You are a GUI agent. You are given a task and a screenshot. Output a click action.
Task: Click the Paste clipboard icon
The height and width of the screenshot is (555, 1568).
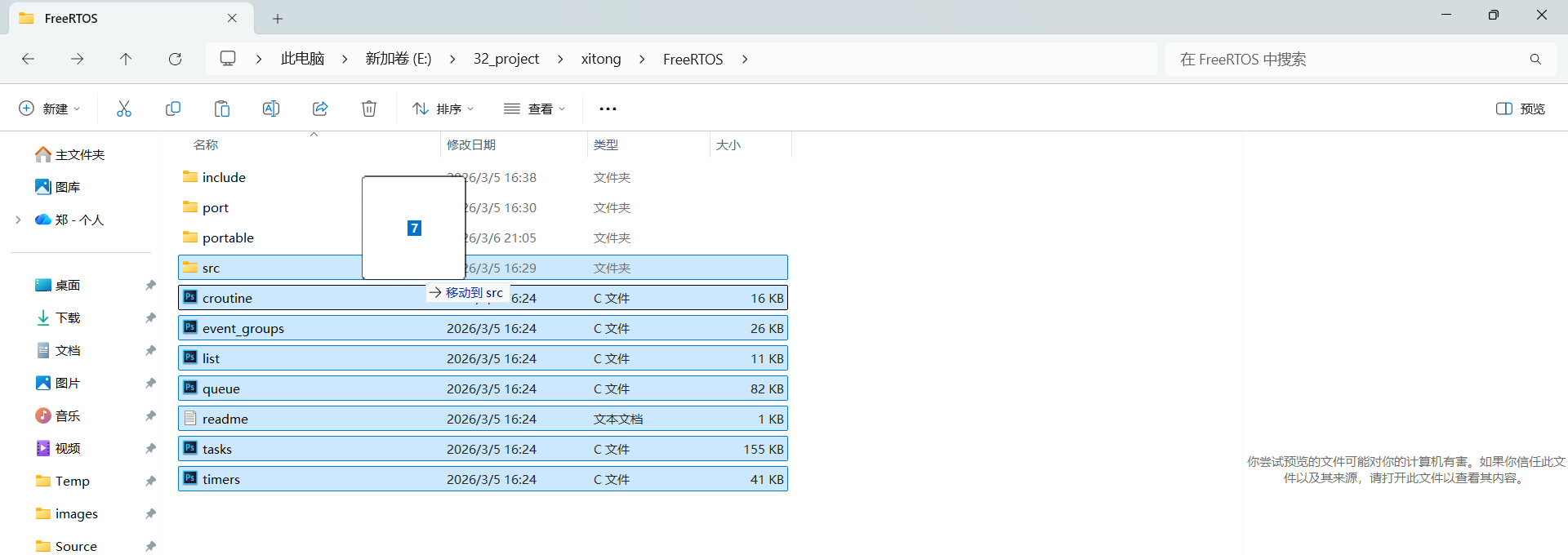222,109
